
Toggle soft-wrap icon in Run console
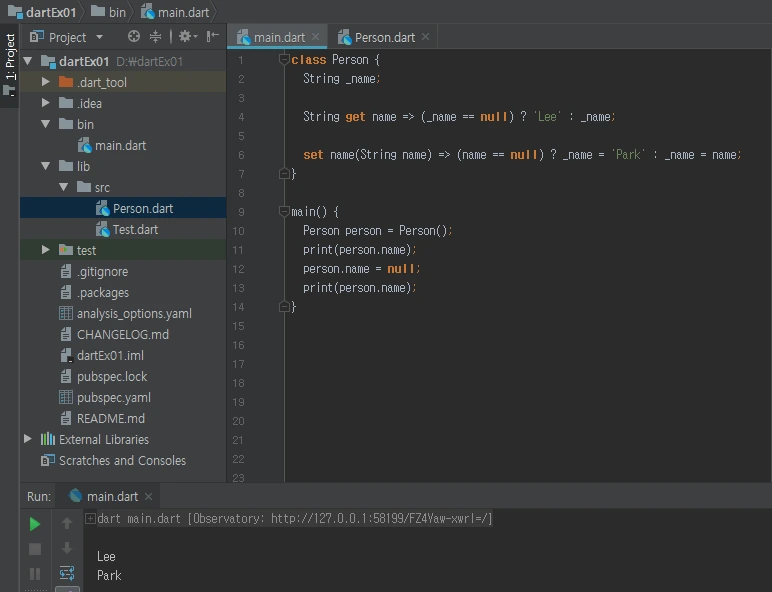[67, 573]
